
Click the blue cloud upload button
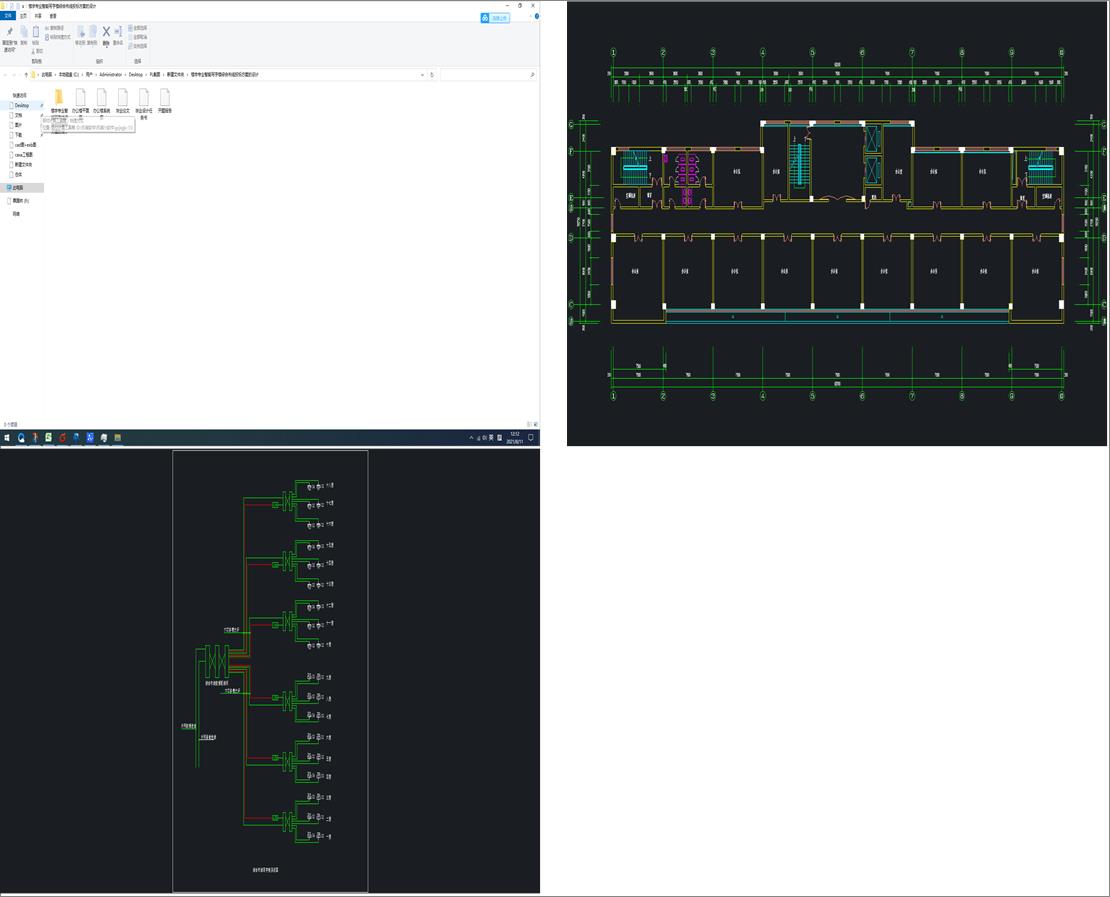tap(495, 18)
